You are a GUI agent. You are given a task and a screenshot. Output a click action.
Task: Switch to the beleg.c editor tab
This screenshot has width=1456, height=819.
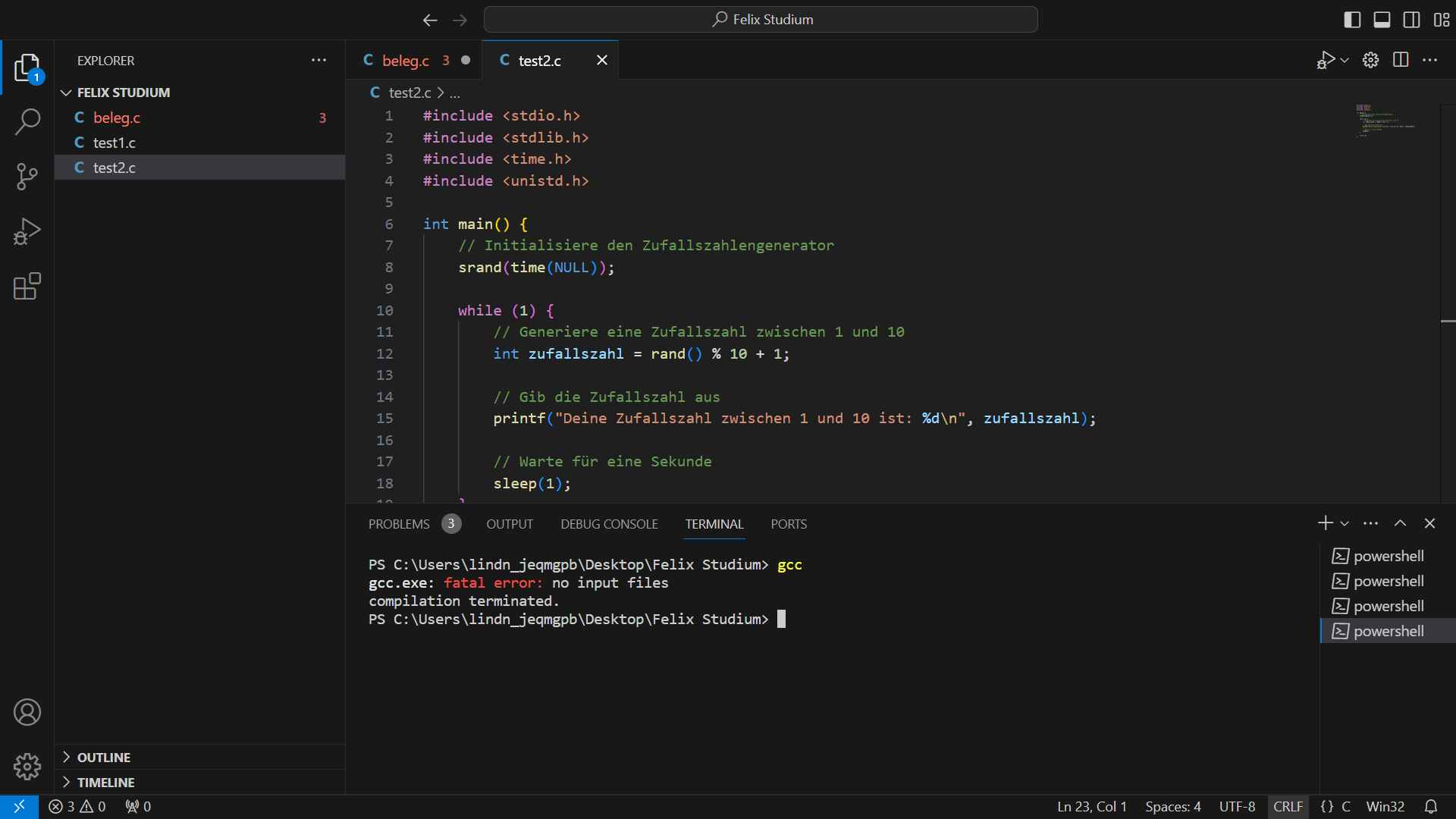pyautogui.click(x=405, y=61)
